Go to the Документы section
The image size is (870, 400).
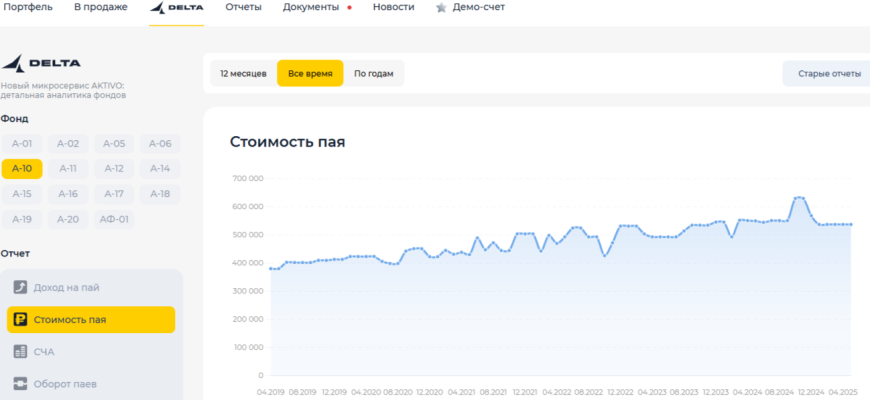tap(310, 8)
